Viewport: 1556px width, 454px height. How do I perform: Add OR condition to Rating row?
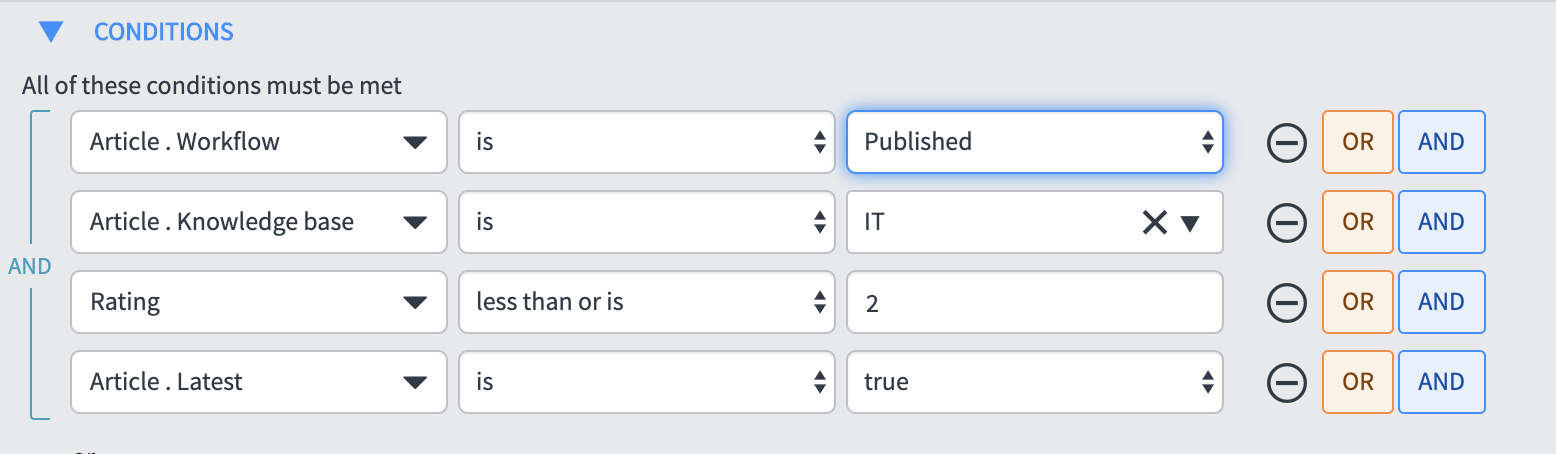1358,302
